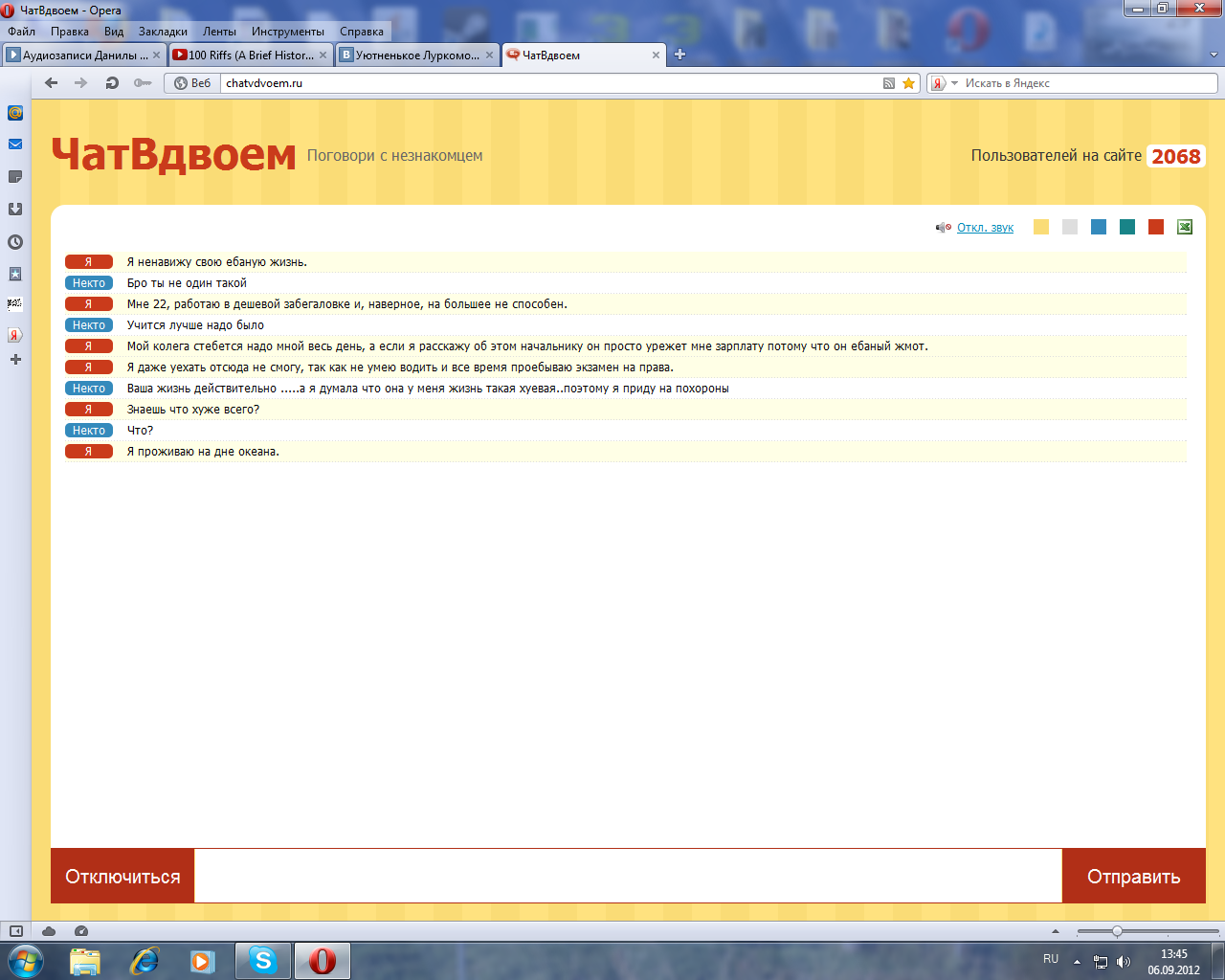1225x980 pixels.
Task: Open the Правка menu
Action: (x=70, y=32)
